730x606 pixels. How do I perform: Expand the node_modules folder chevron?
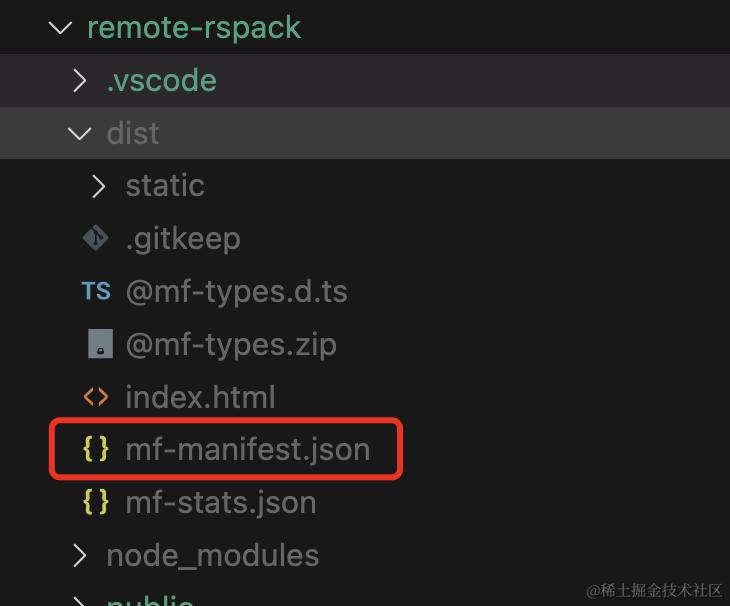tap(79, 555)
